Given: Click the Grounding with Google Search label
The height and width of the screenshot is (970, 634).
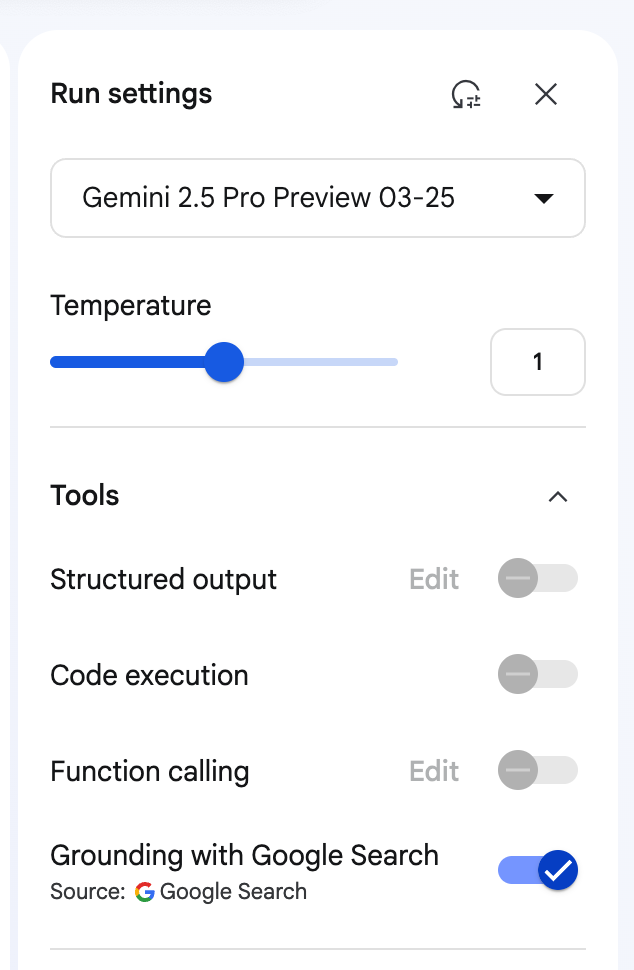Looking at the screenshot, I should (244, 856).
